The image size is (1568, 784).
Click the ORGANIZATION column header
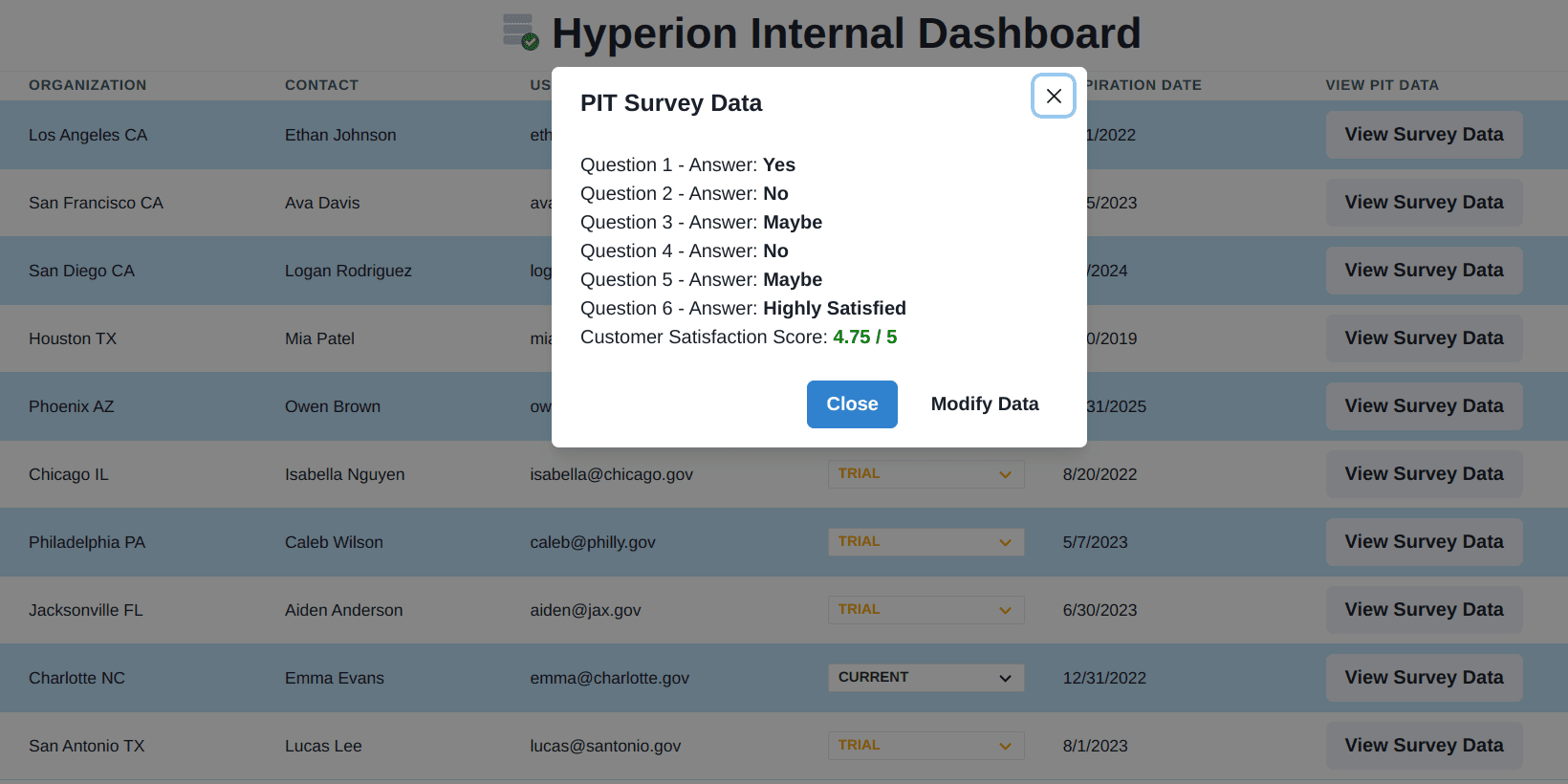coord(88,85)
